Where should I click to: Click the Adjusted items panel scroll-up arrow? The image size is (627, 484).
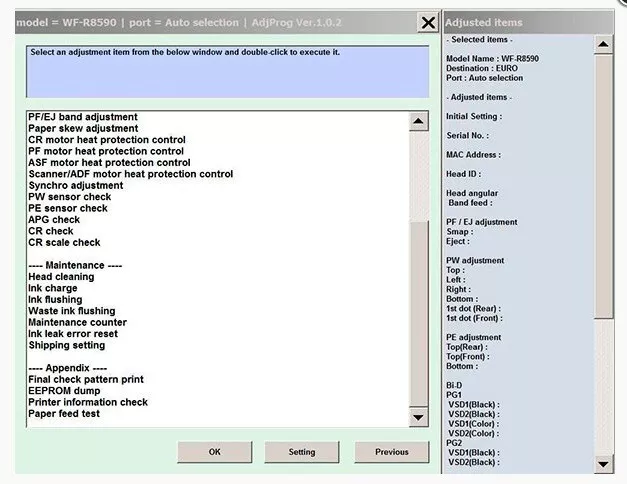603,44
